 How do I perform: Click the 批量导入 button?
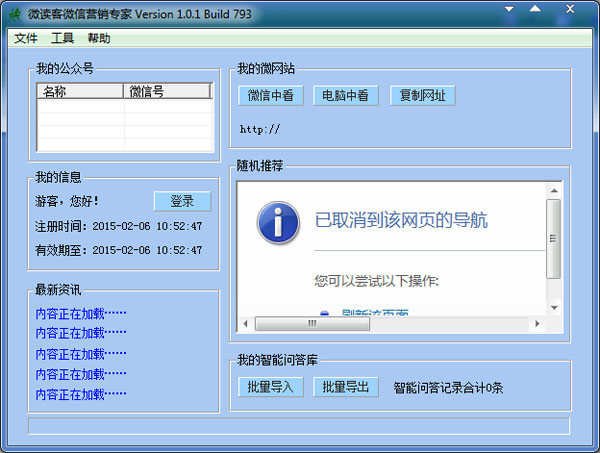(271, 387)
